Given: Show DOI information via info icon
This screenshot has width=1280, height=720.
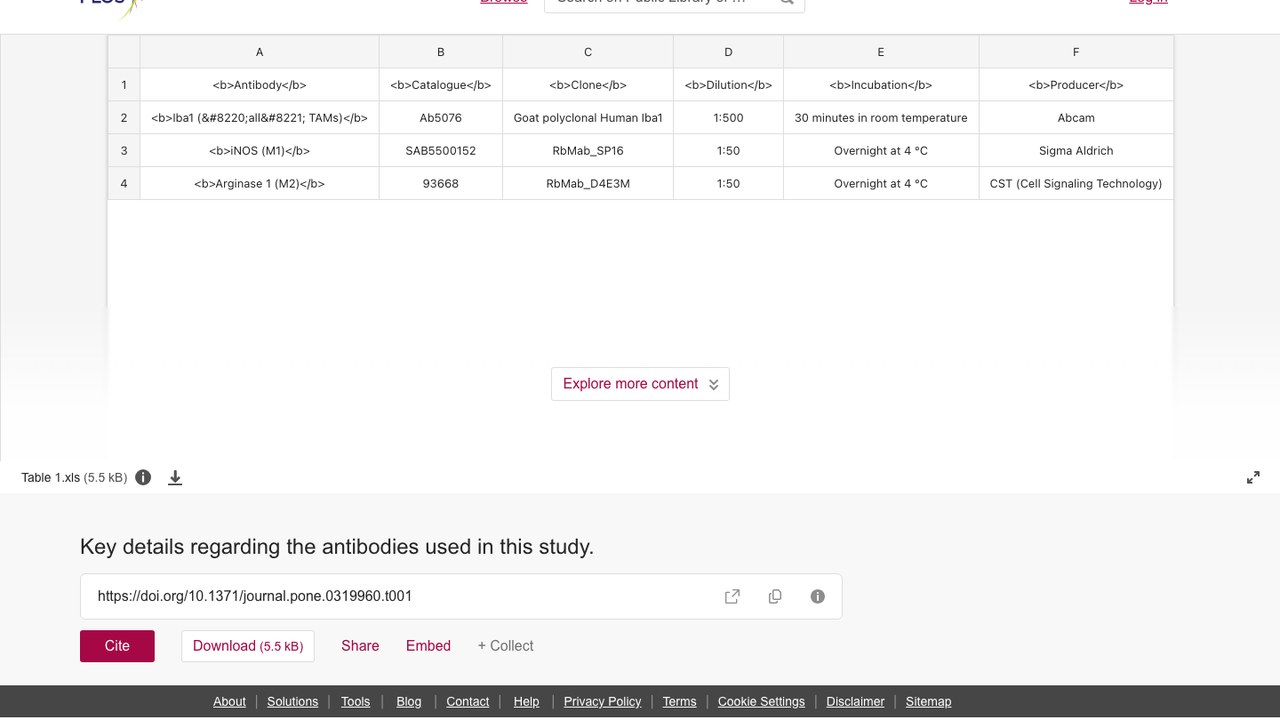Looking at the screenshot, I should pyautogui.click(x=818, y=596).
